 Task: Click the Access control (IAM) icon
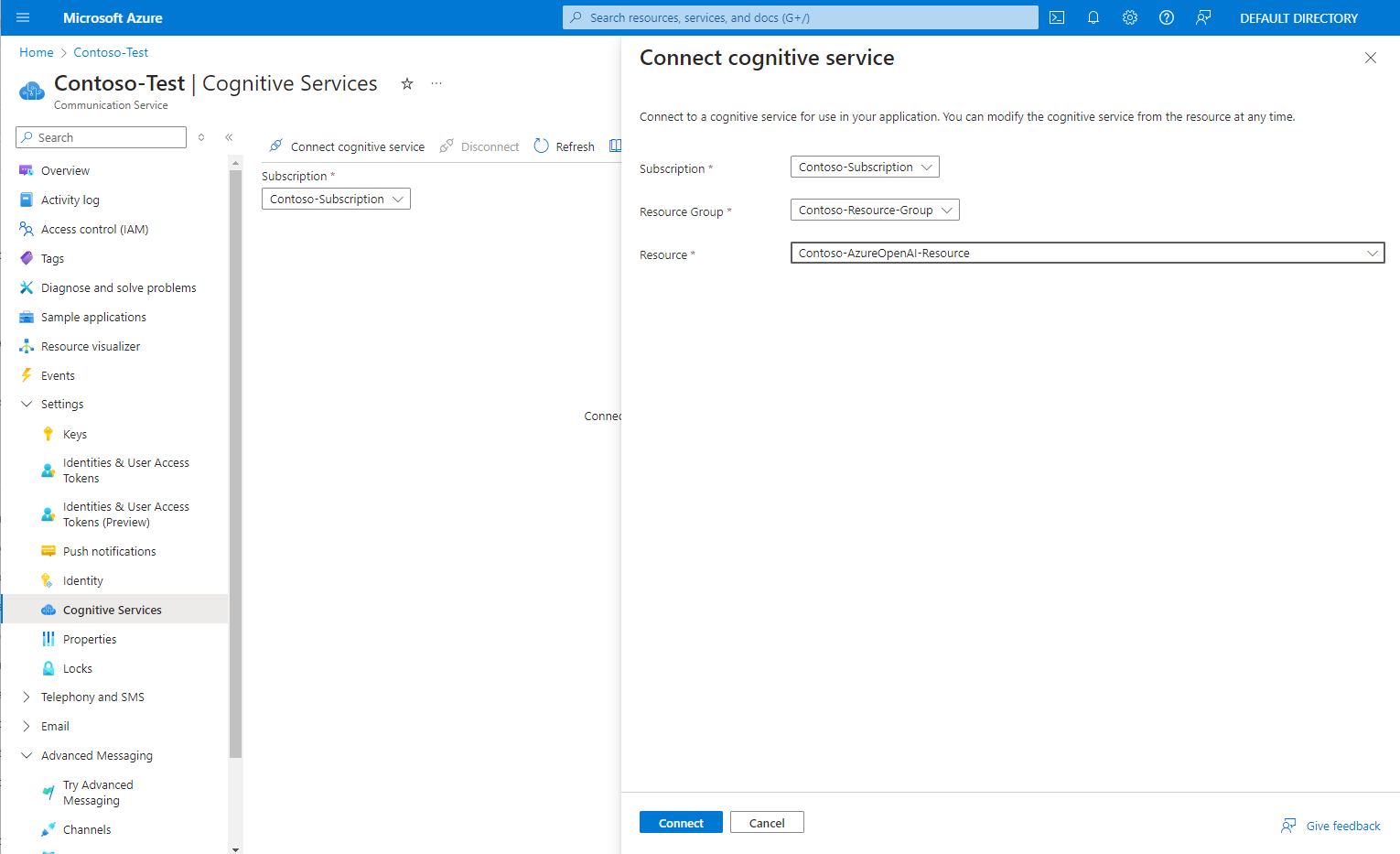[x=27, y=229]
